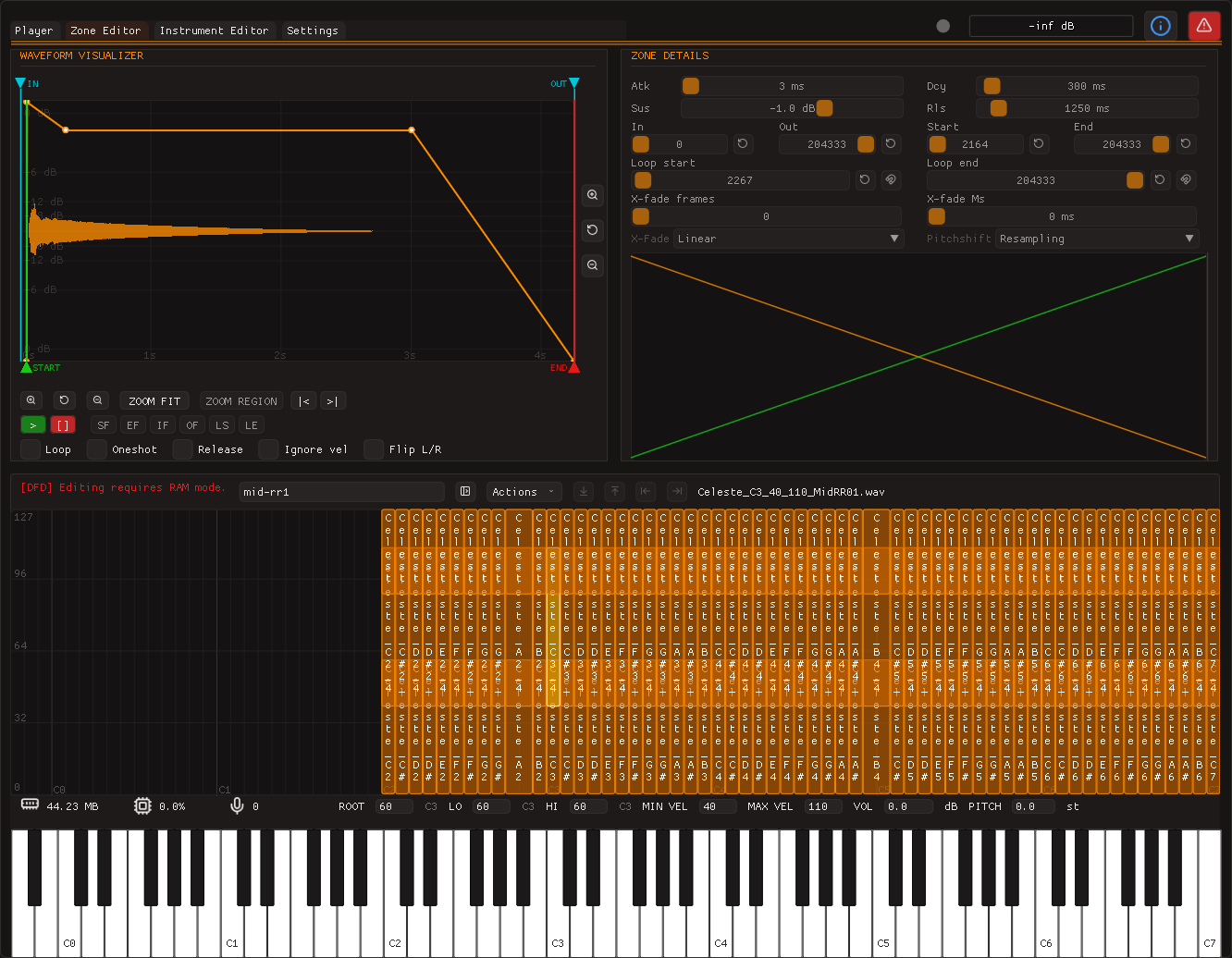Open the X-Fade Linear dropdown
This screenshot has height=958, width=1232.
tap(788, 239)
